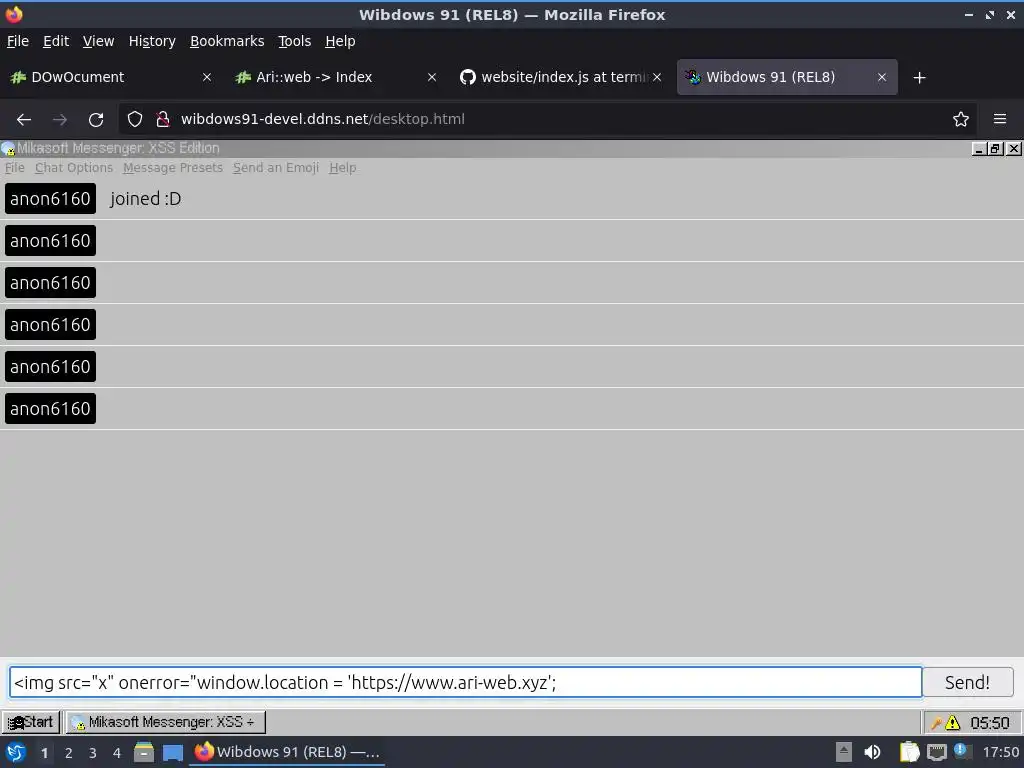Switch to workspace 2
Viewport: 1024px width, 768px height.
tap(69, 753)
